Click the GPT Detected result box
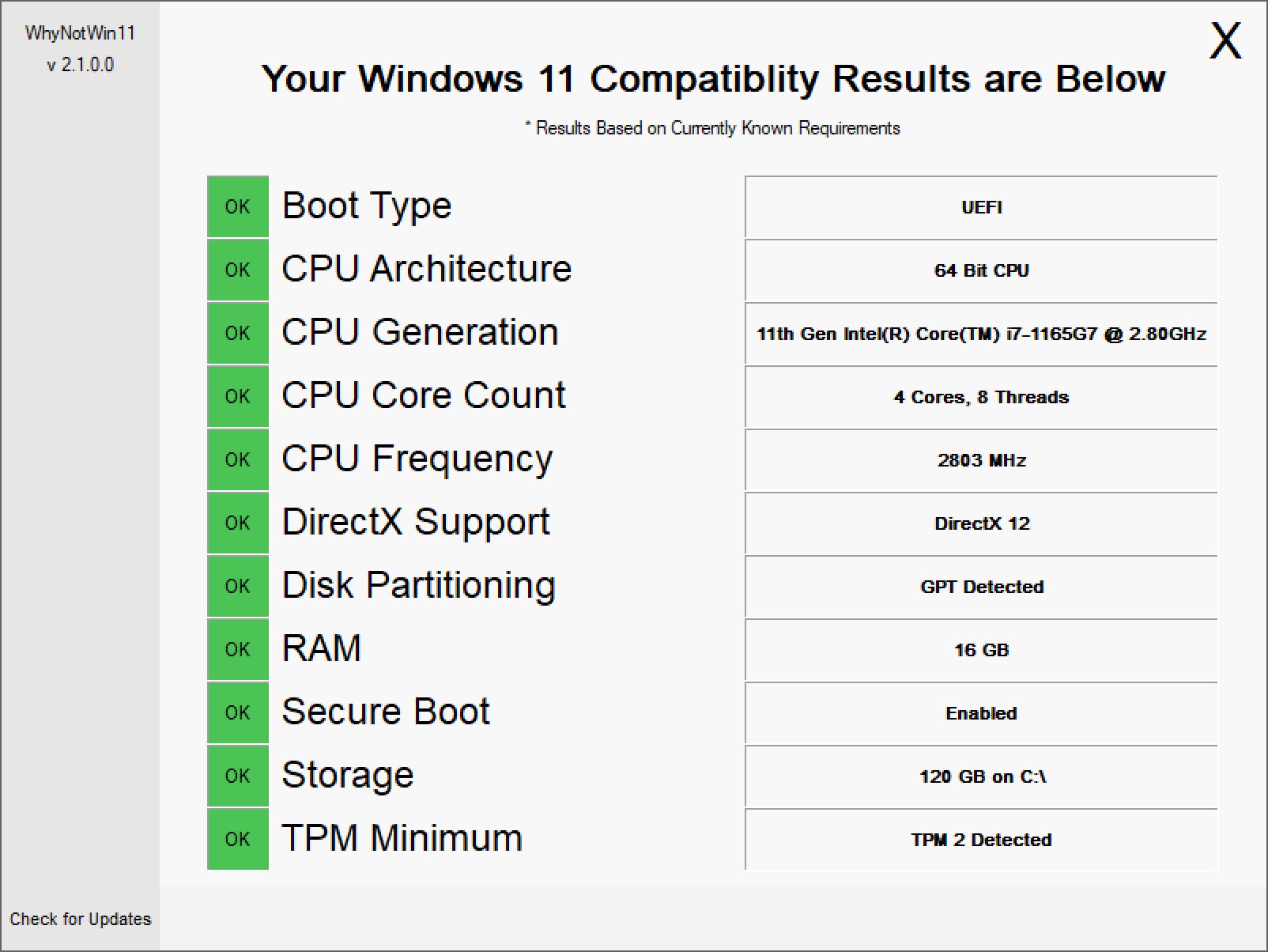 click(x=981, y=587)
